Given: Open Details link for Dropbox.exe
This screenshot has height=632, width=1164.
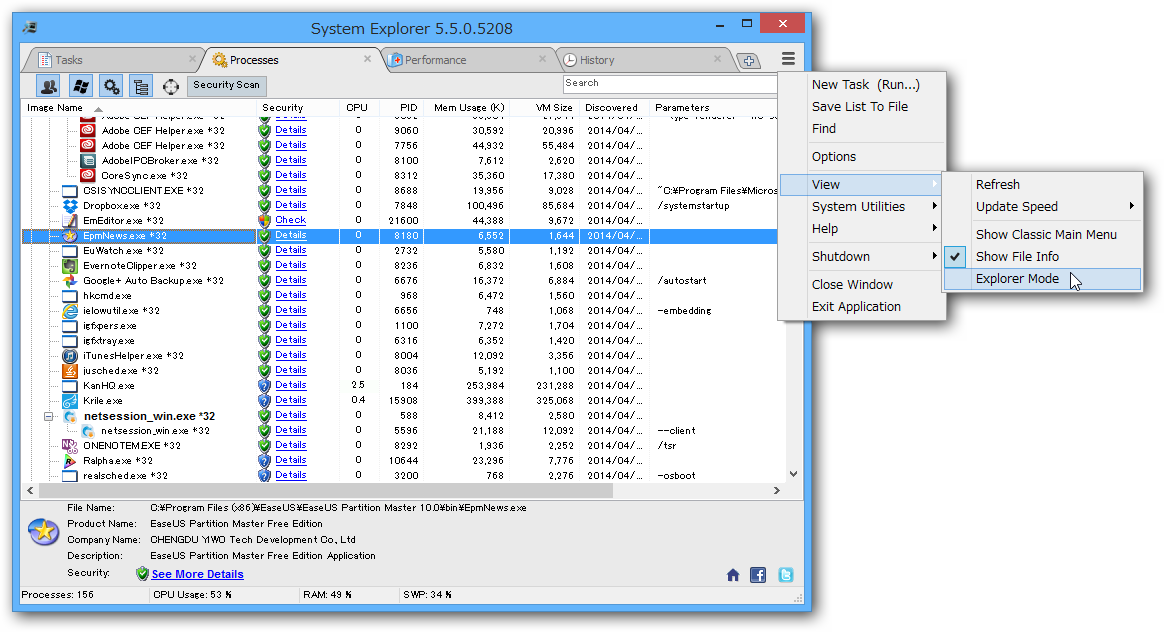Looking at the screenshot, I should point(290,205).
